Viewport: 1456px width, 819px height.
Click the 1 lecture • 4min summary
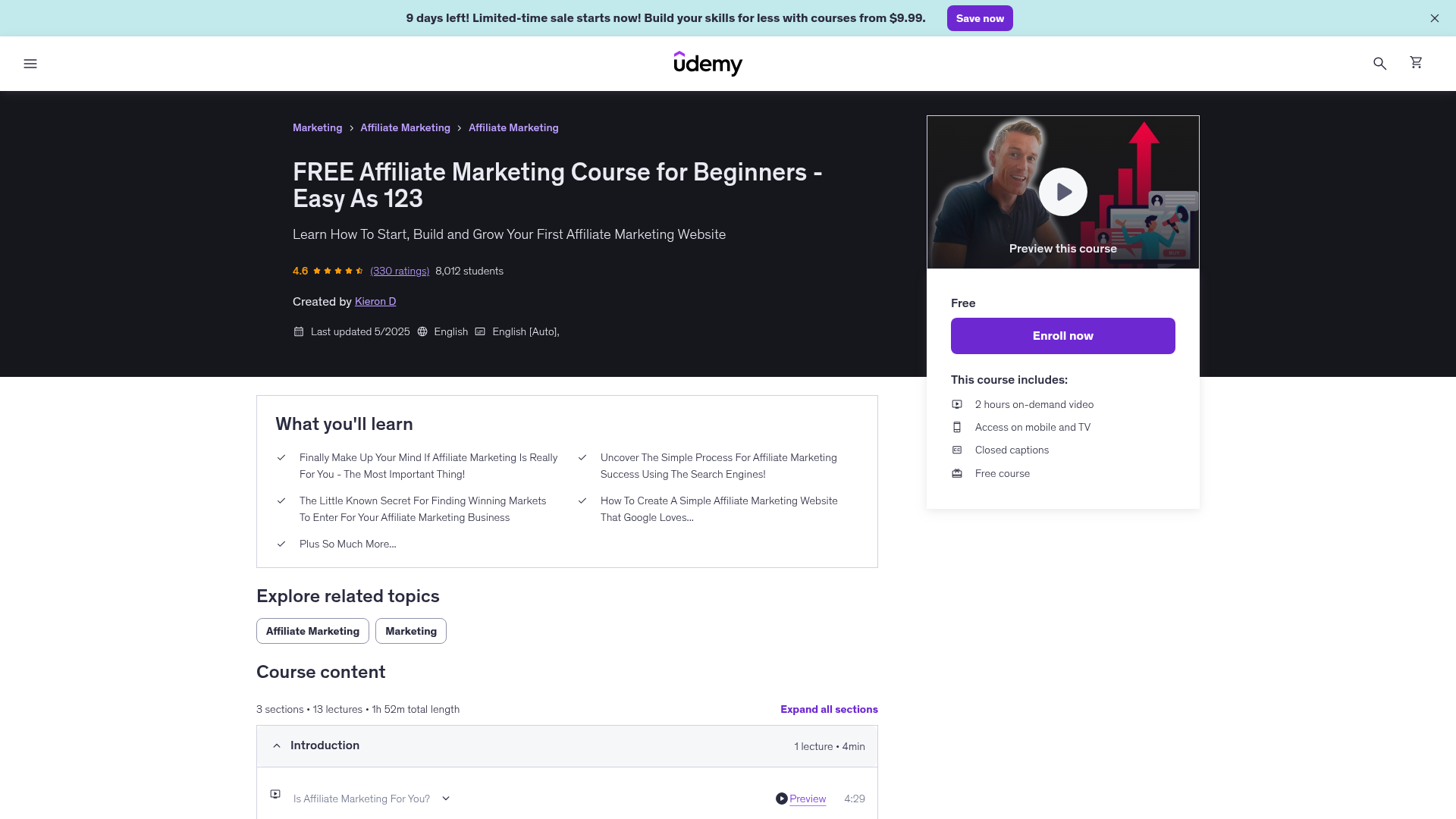tap(830, 746)
